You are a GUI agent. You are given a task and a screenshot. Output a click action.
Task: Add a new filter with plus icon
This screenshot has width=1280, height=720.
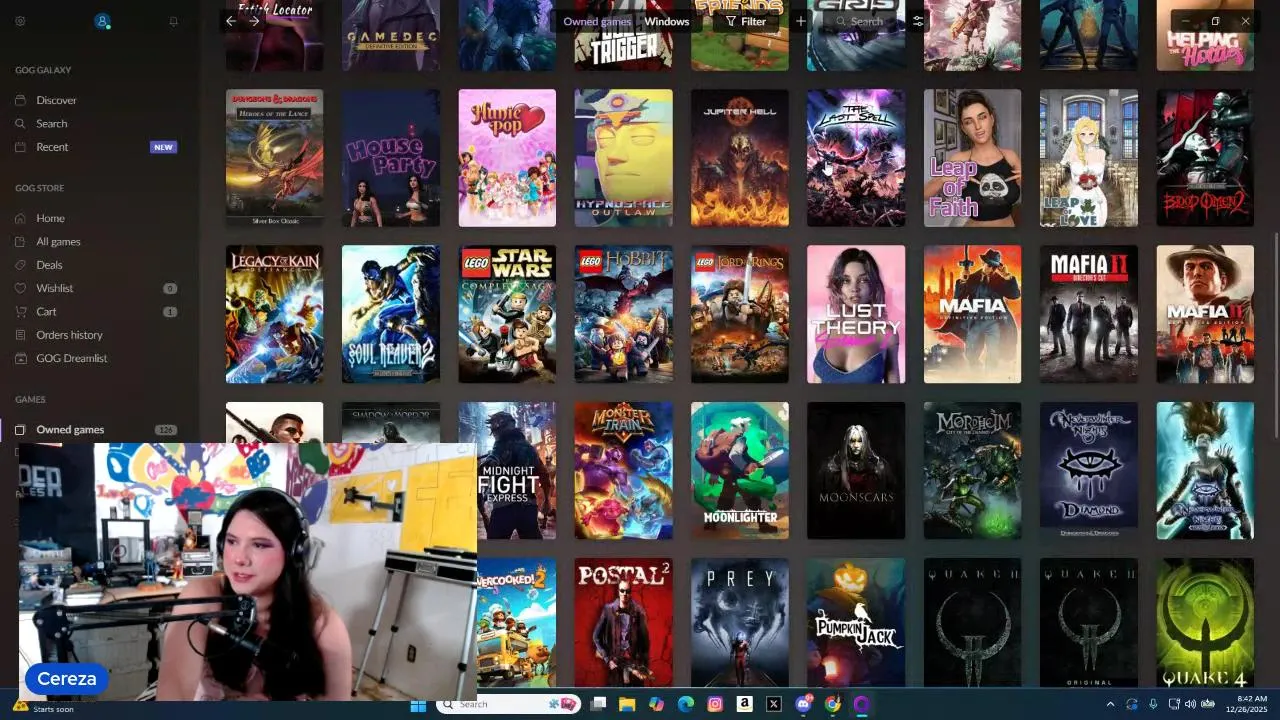click(800, 21)
